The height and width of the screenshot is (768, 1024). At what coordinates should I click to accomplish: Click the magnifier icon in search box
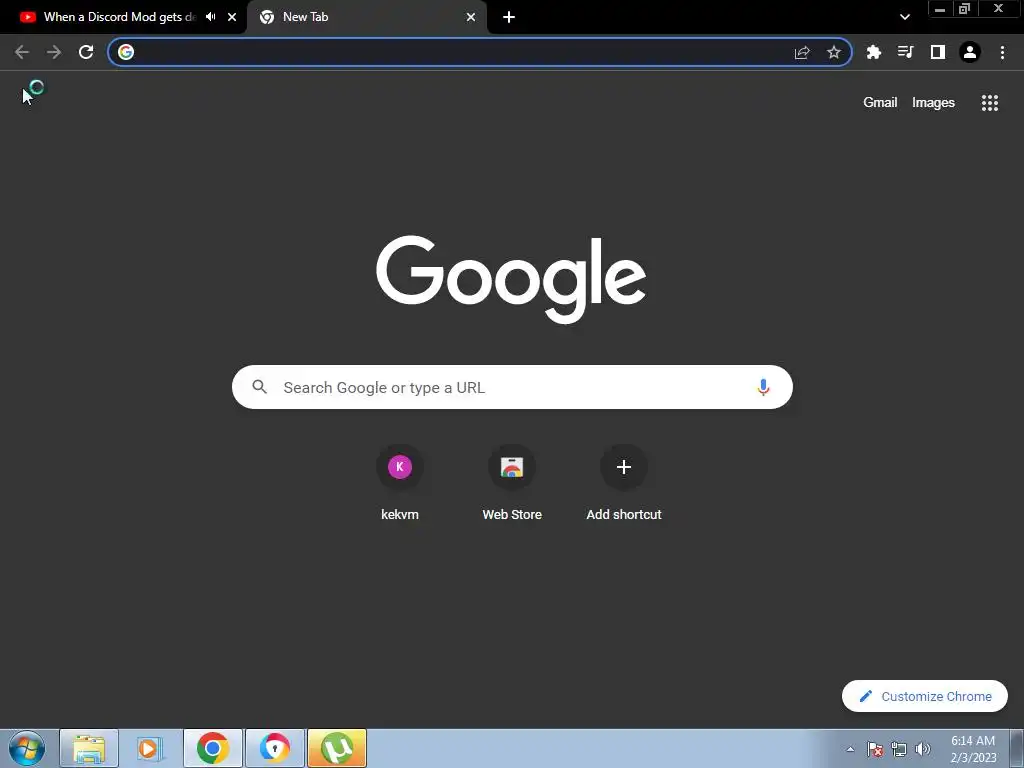pyautogui.click(x=259, y=387)
